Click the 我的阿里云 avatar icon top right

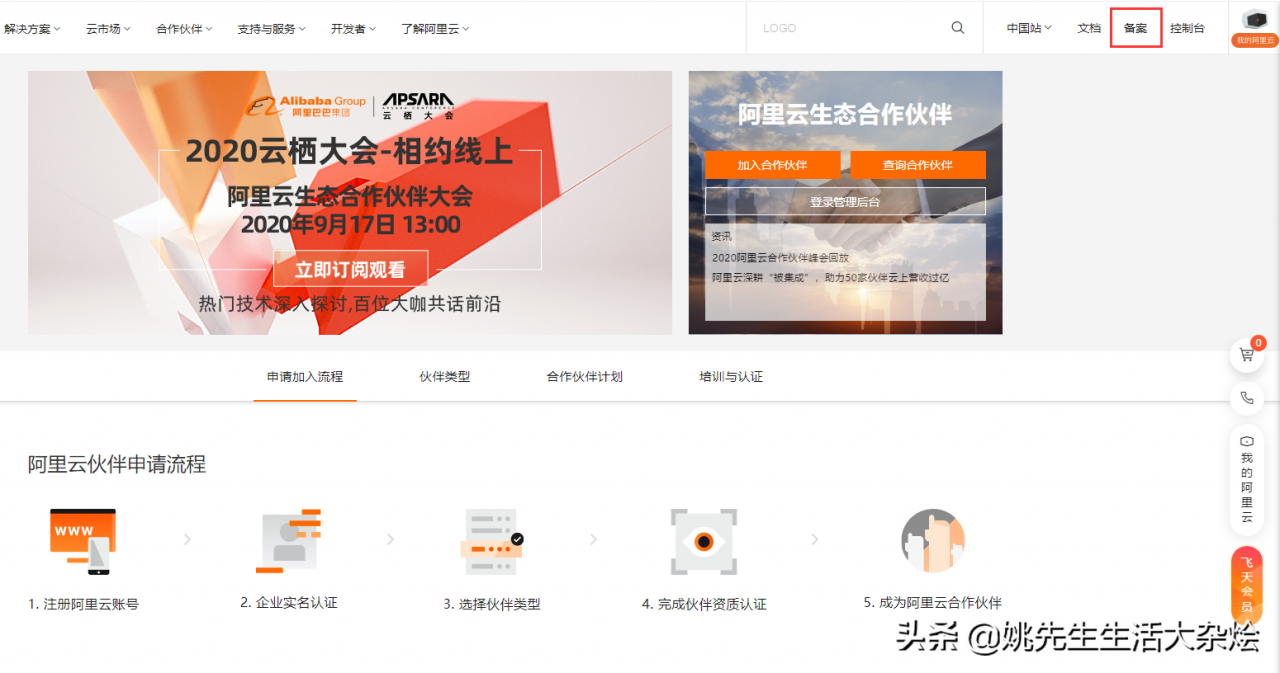pyautogui.click(x=1254, y=18)
